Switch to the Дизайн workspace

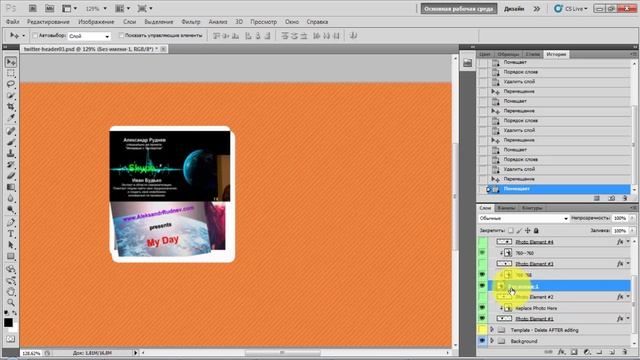pos(514,9)
